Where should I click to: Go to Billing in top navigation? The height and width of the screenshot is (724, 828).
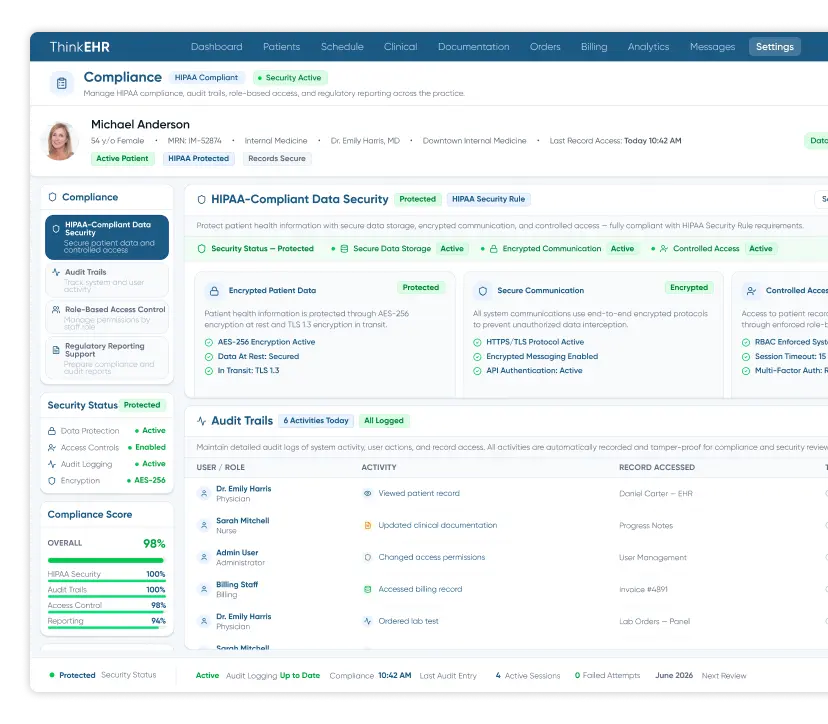594,46
